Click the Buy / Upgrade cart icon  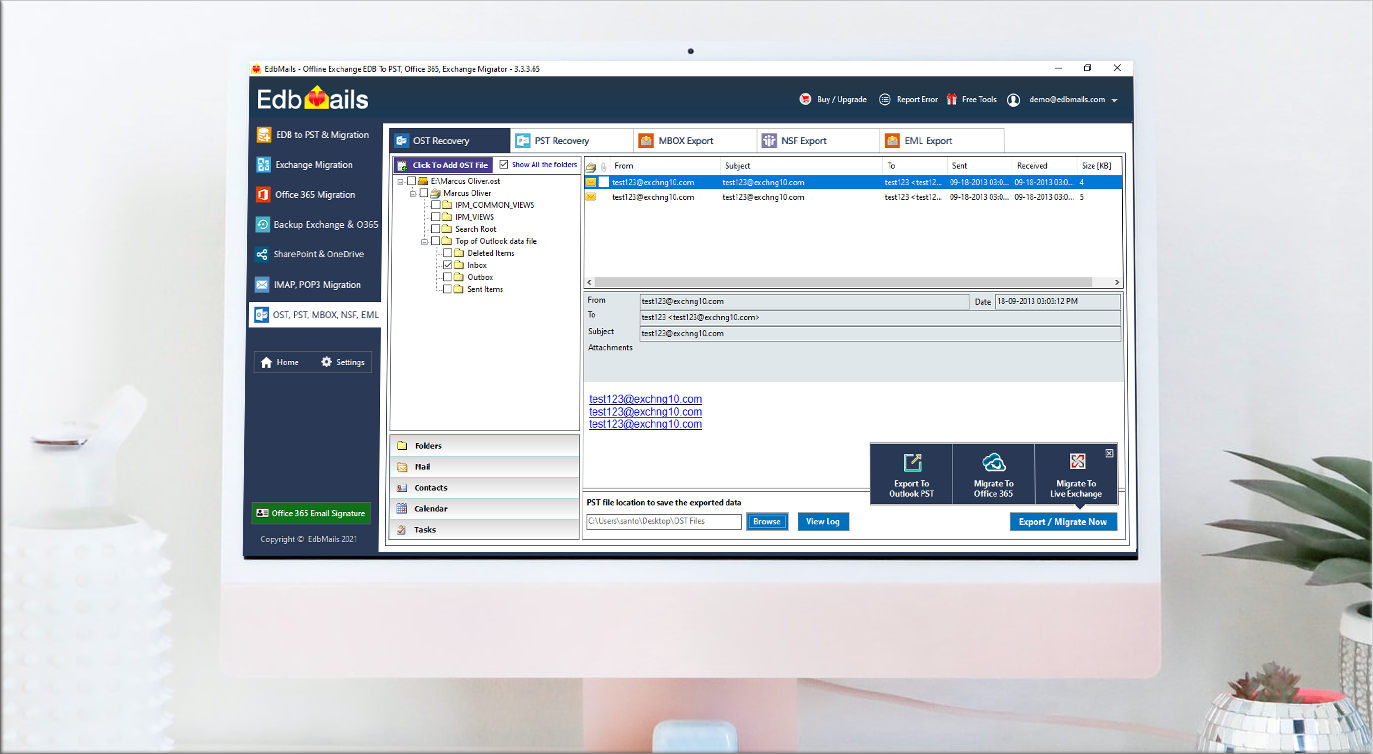(x=805, y=100)
